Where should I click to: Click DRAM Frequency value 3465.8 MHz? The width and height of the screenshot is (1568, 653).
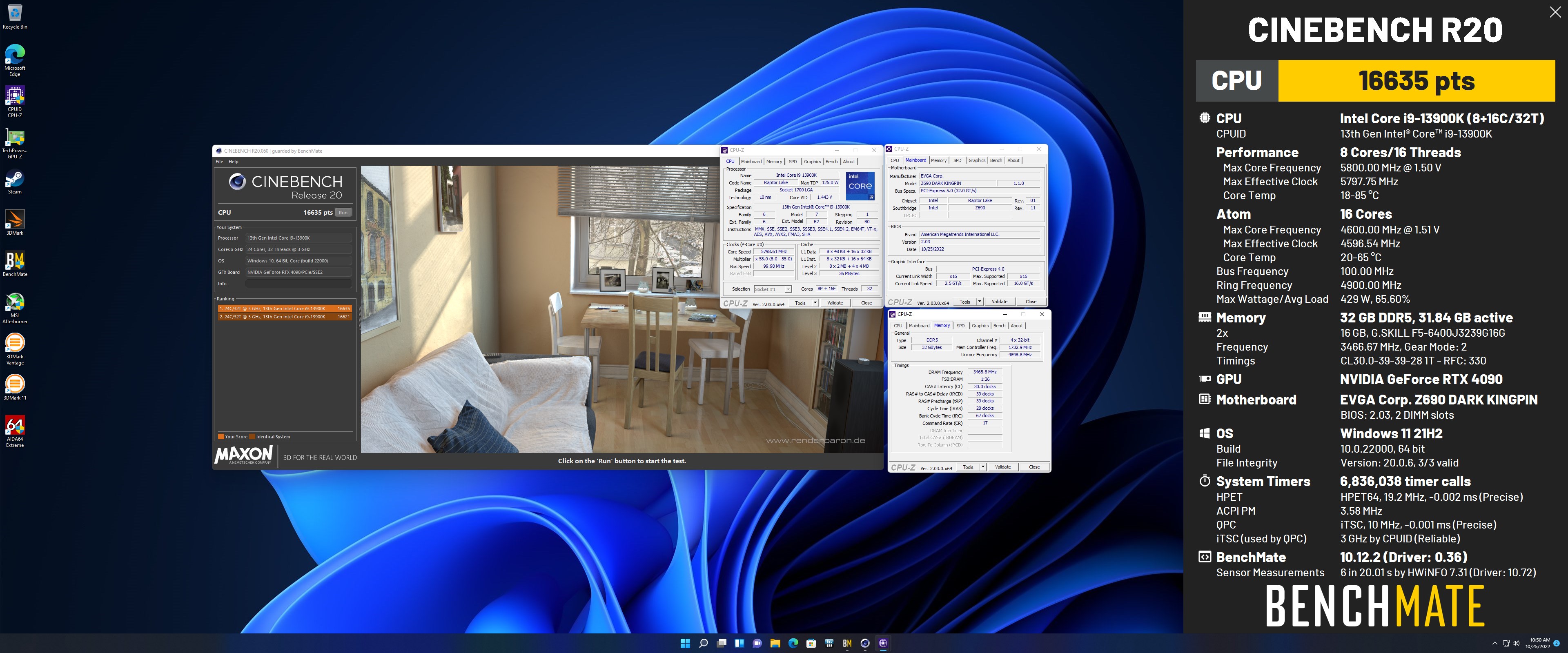point(984,372)
